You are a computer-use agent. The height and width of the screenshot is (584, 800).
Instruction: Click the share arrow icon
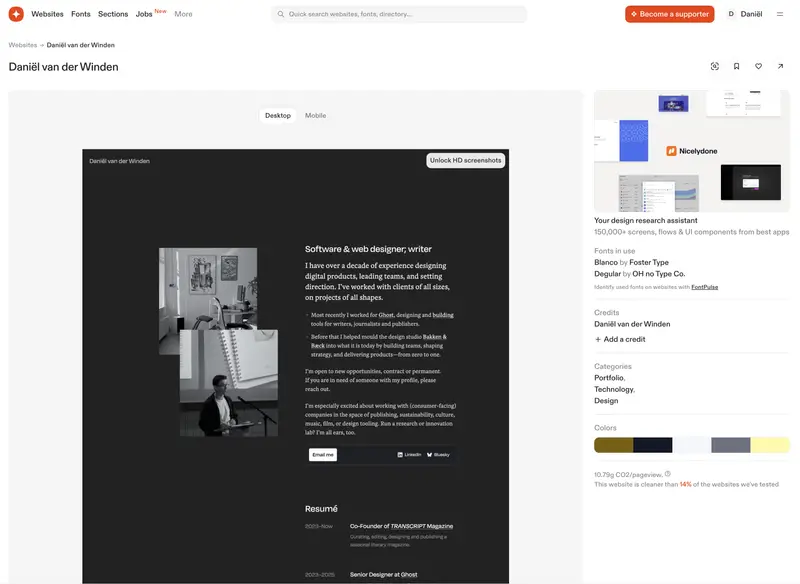coord(780,64)
